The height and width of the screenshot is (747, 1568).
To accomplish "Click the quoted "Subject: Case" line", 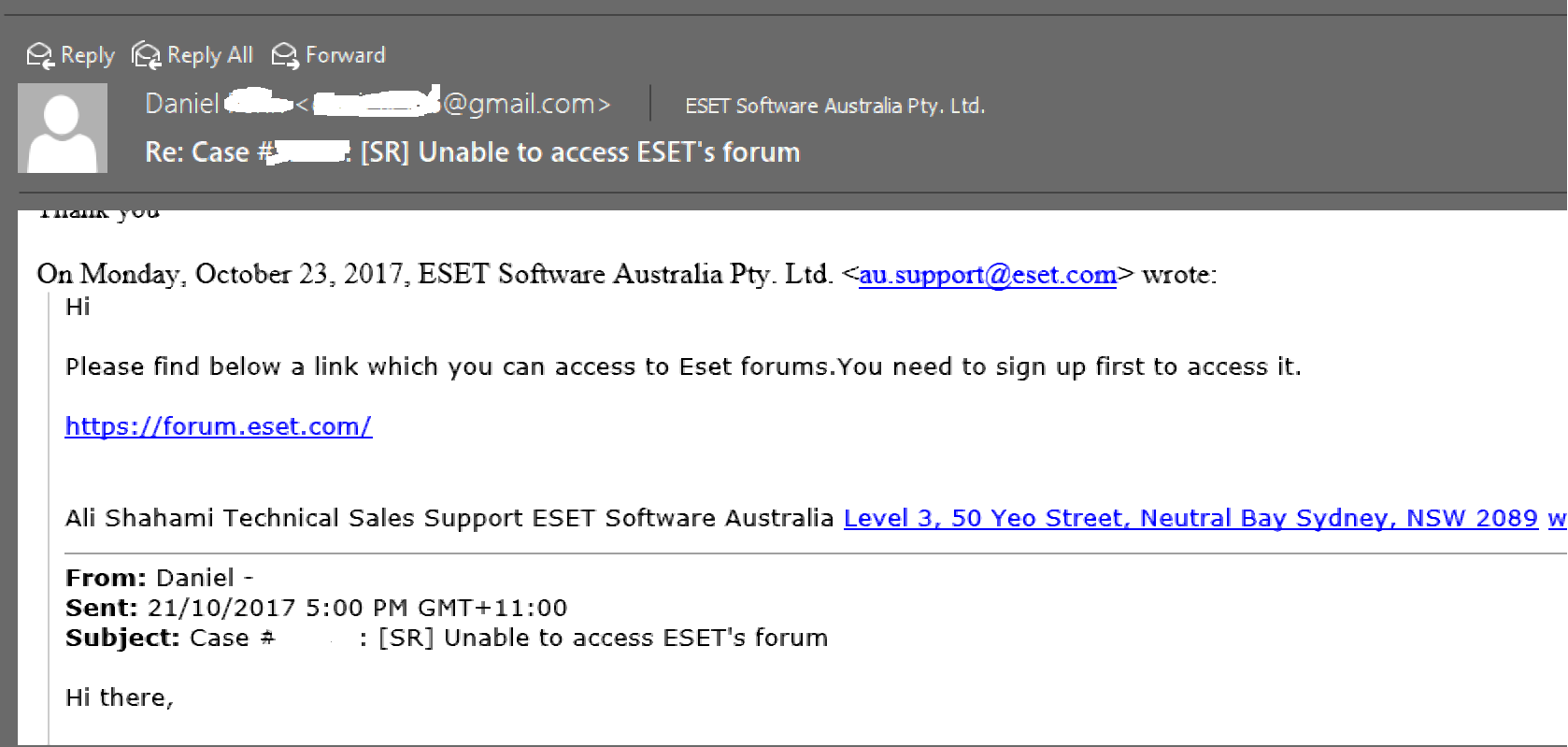I will (446, 638).
